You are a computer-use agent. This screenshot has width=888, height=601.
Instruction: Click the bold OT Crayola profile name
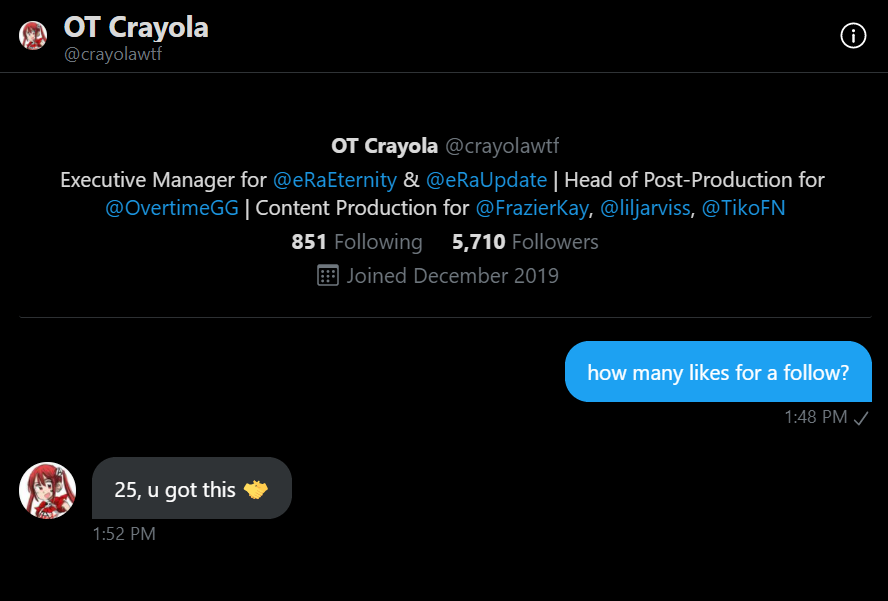pyautogui.click(x=385, y=146)
